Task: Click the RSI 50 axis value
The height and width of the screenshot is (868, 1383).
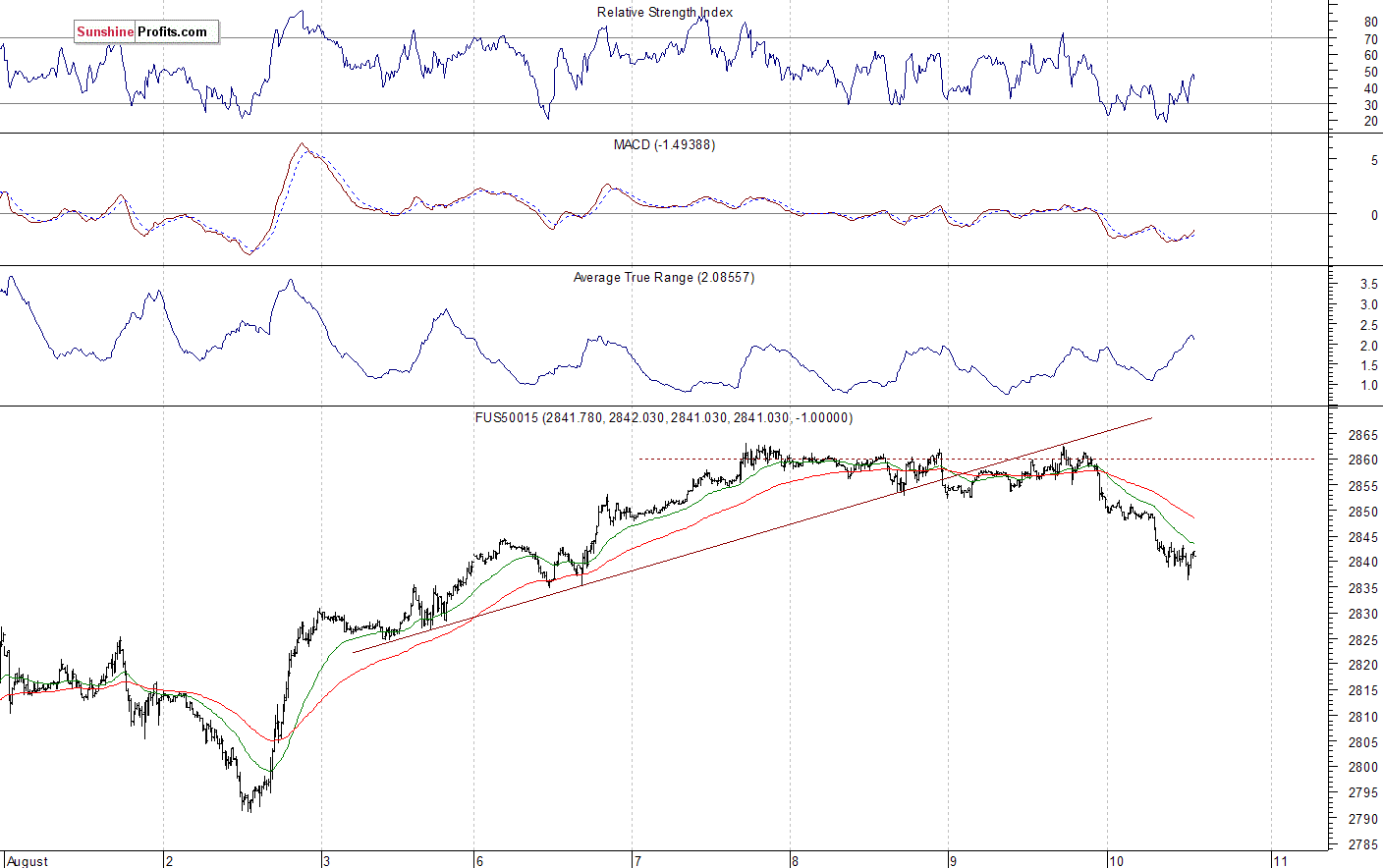Action: 1370,72
